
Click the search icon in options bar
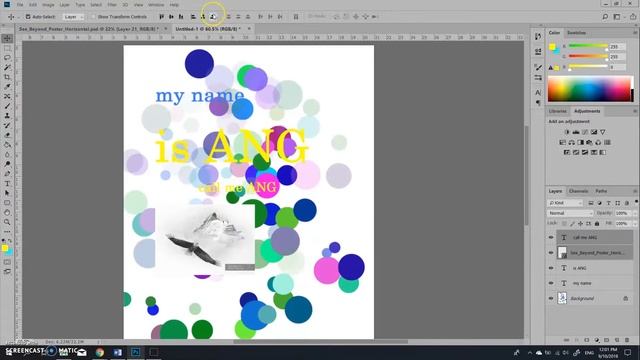[x=605, y=17]
